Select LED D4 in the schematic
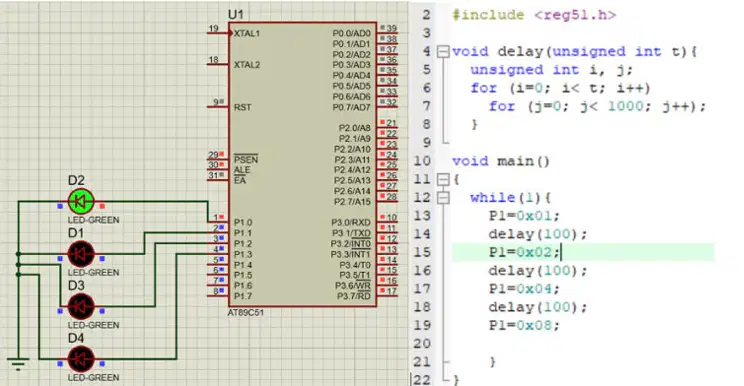 tap(81, 359)
